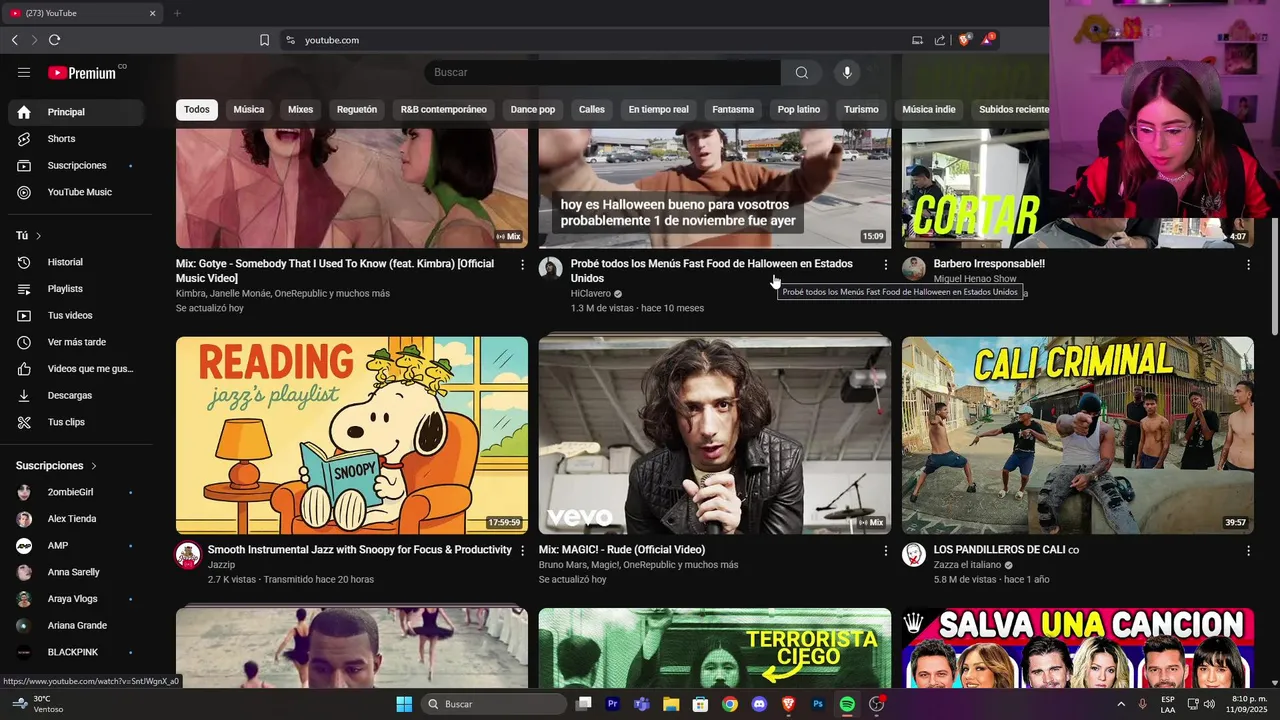Select the Música filter chip

(249, 110)
